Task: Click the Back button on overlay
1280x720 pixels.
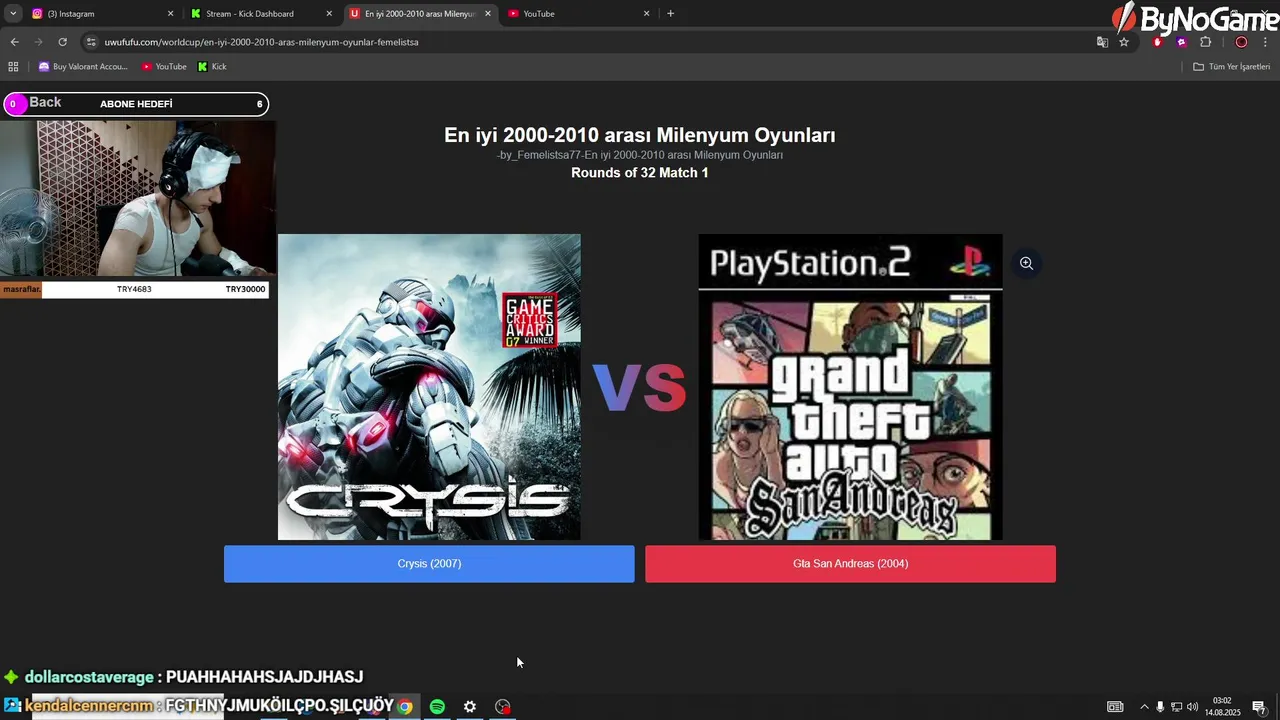Action: pos(45,102)
